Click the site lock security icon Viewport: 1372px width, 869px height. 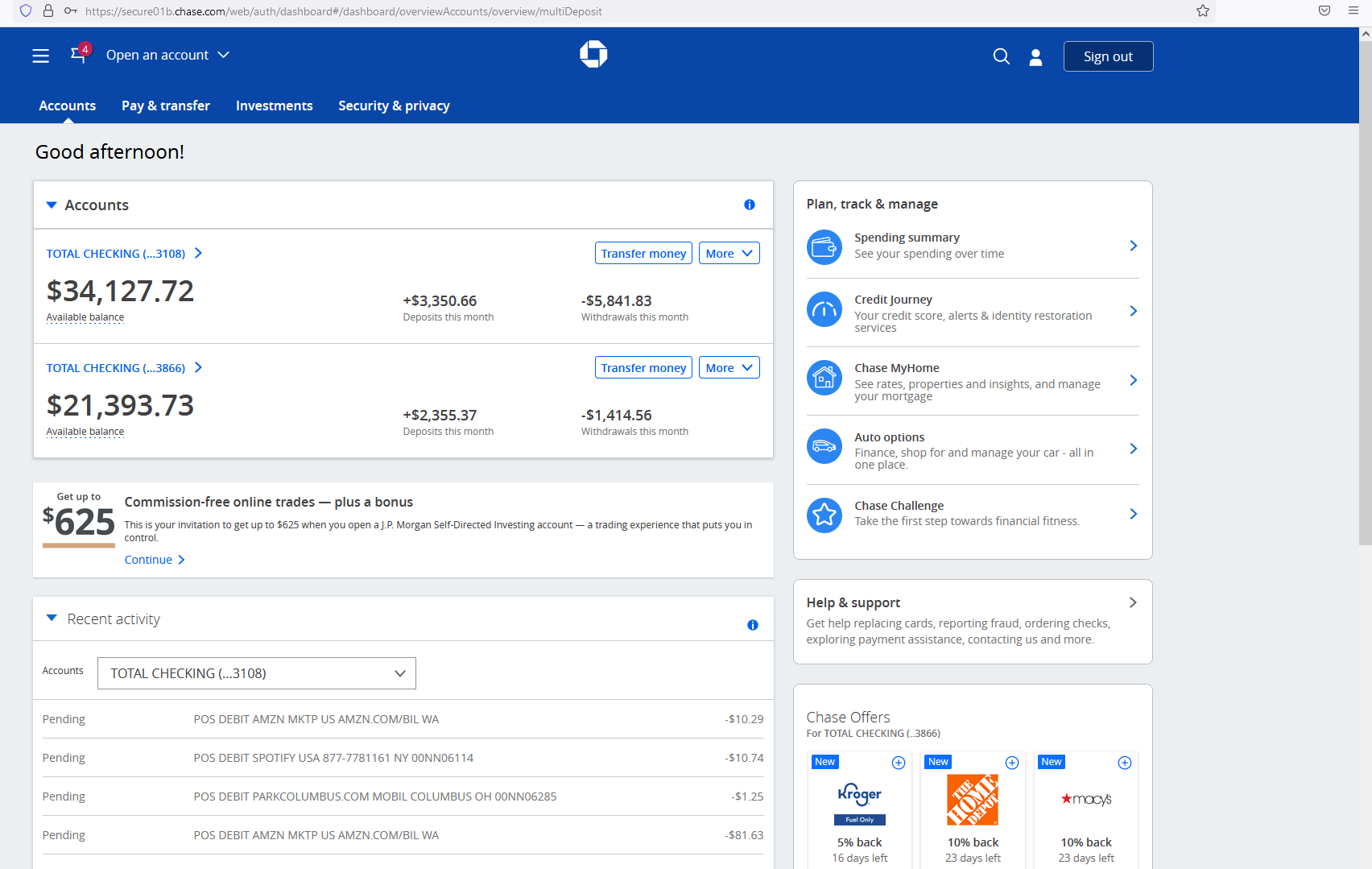point(48,10)
